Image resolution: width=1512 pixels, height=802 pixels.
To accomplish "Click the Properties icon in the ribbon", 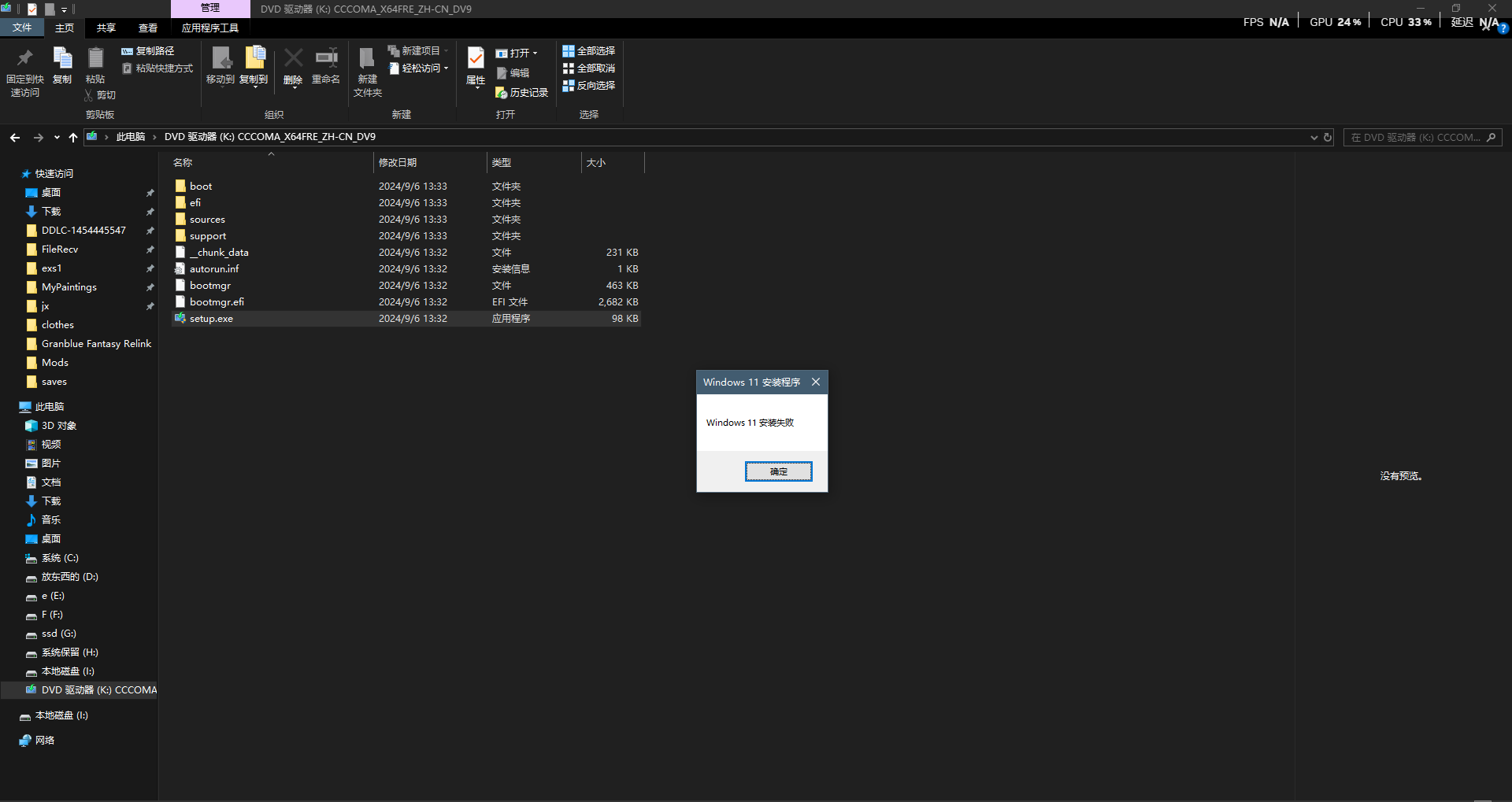I will click(x=476, y=58).
